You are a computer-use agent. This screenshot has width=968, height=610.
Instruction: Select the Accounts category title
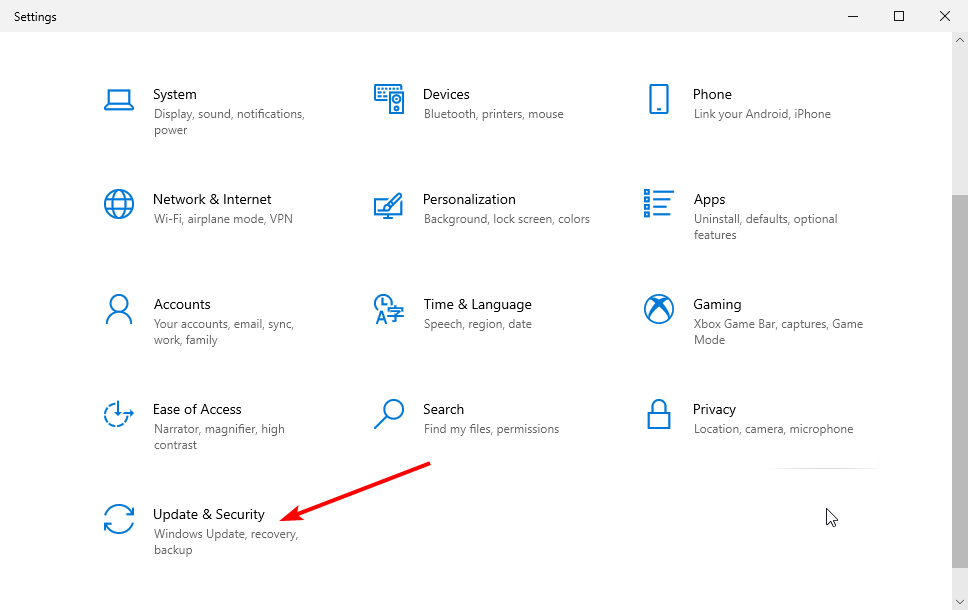pyautogui.click(x=182, y=304)
